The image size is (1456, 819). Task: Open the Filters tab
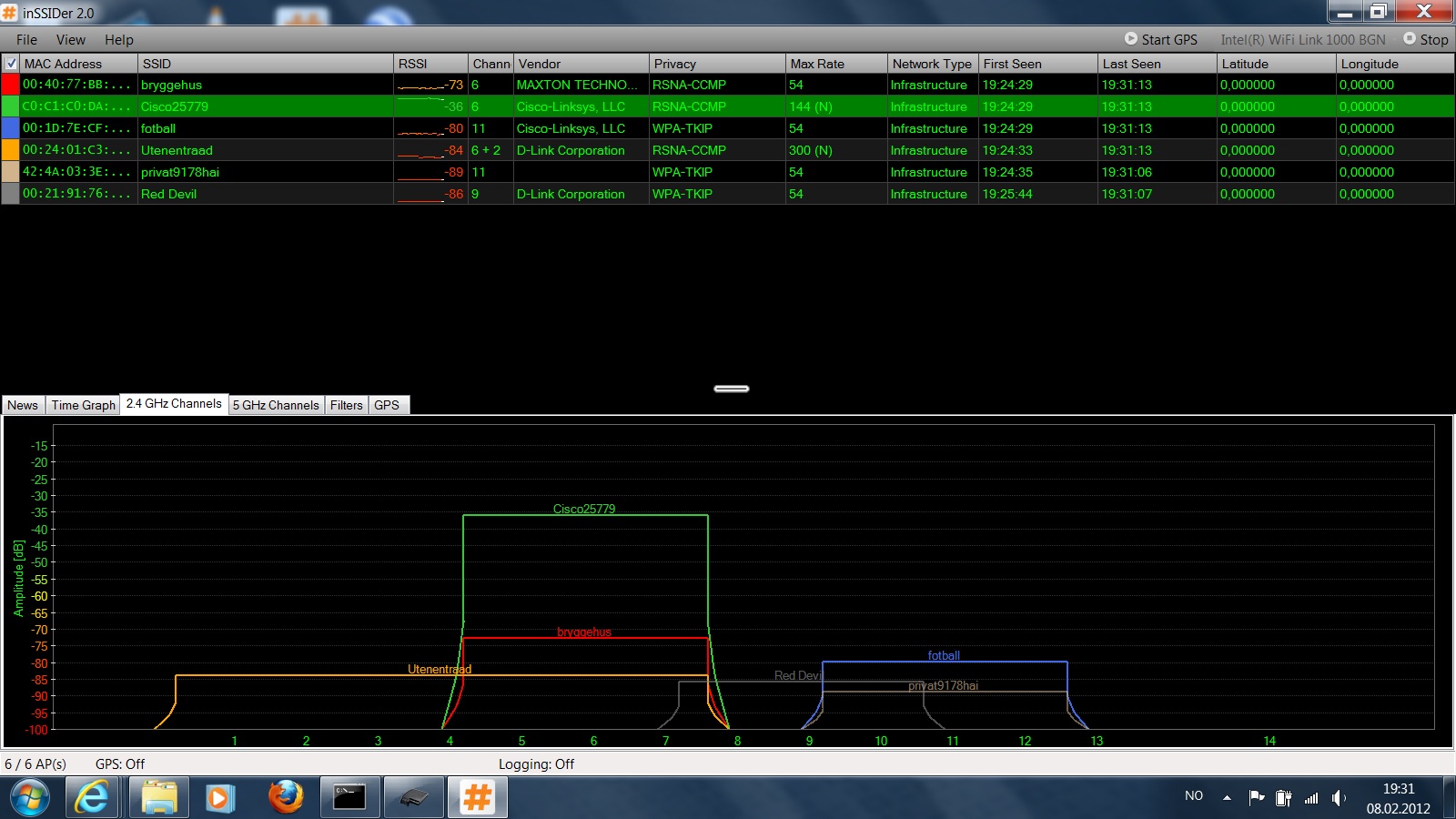coord(346,405)
